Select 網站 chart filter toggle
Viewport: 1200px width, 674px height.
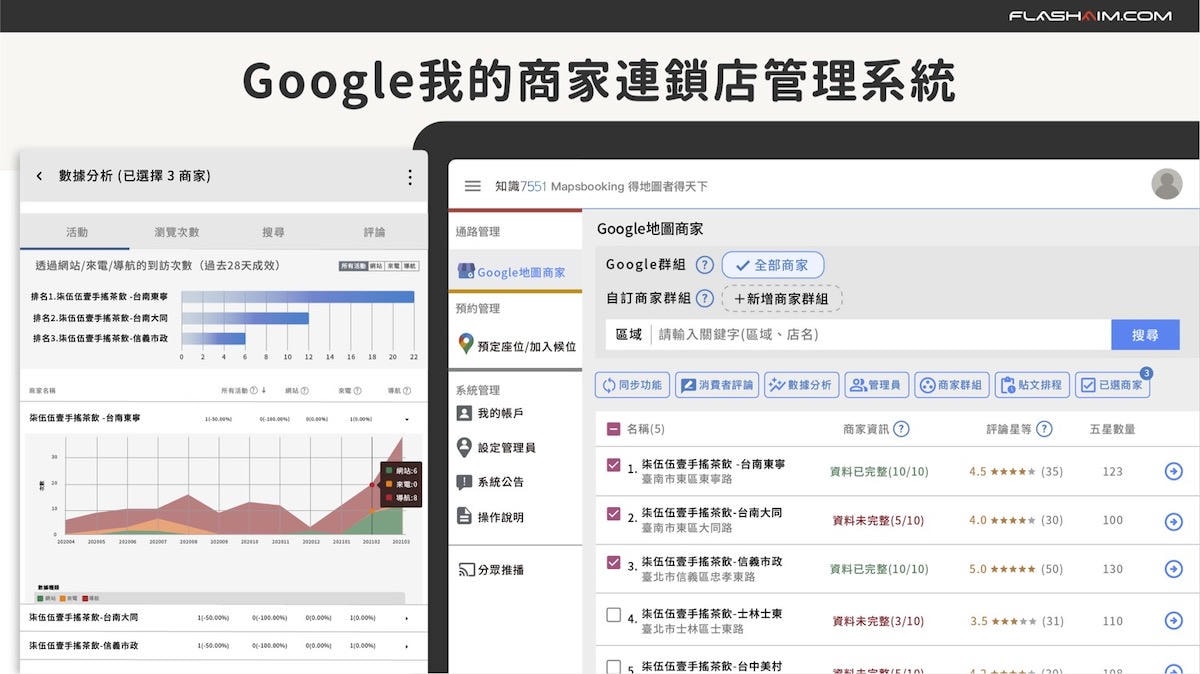[x=376, y=266]
